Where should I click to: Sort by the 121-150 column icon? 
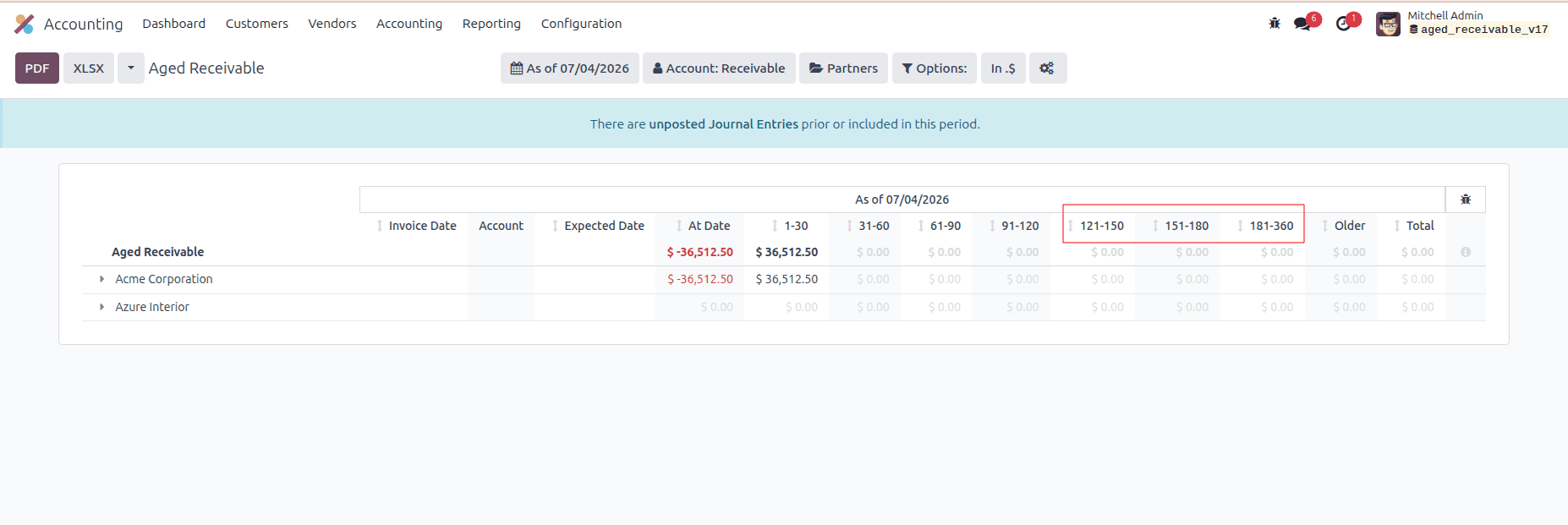[1071, 226]
